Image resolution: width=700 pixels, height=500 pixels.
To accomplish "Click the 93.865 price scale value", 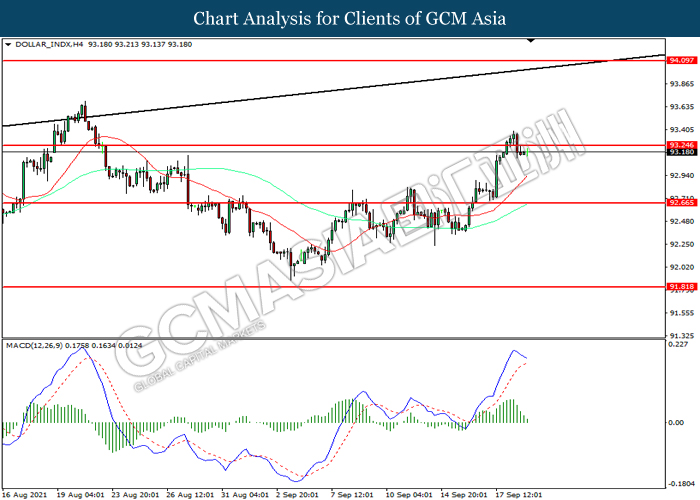I will point(682,84).
